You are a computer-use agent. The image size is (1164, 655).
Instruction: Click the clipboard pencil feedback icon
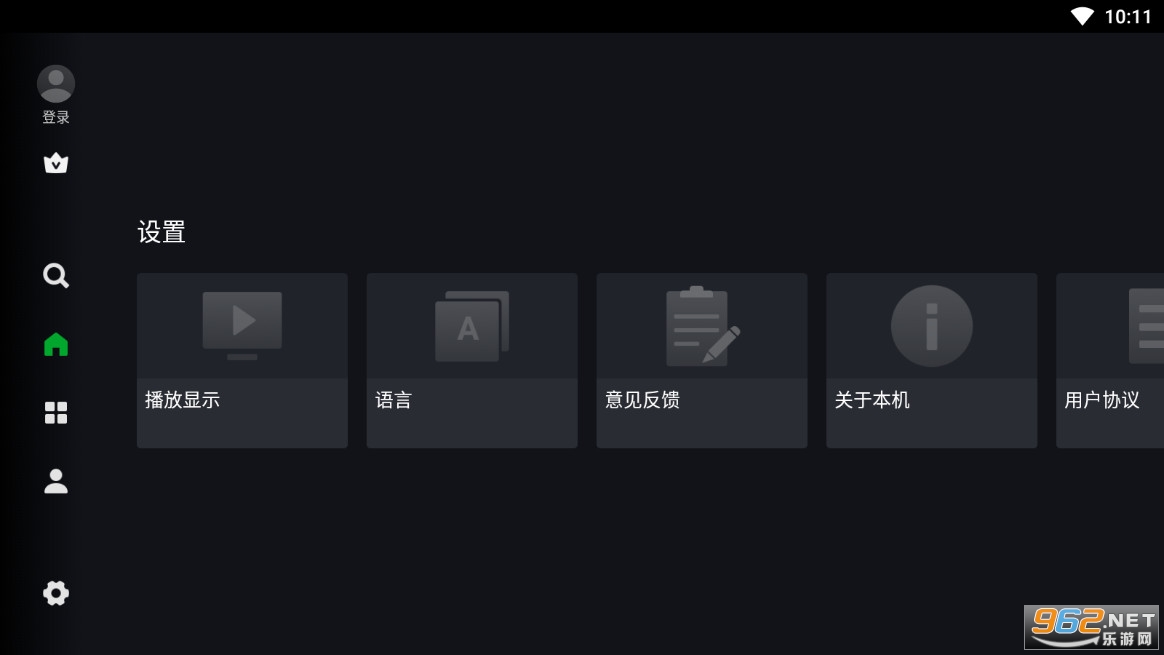(702, 326)
